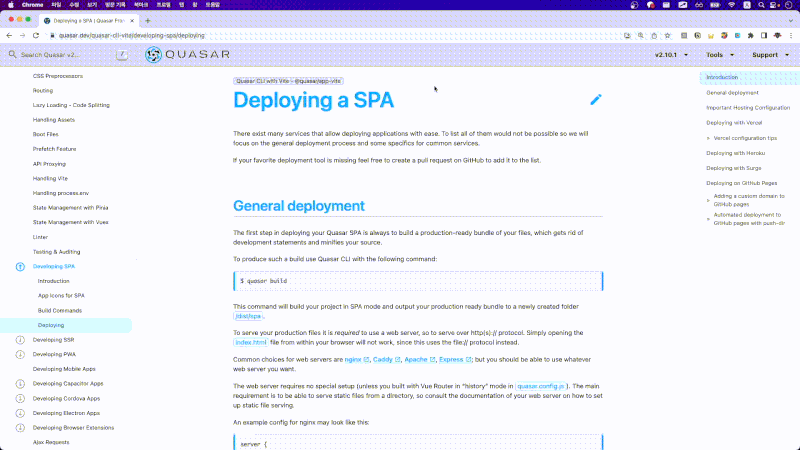Screen dimensions: 800x450
Task: Expand the Developing PWA section
Action: click(x=20, y=354)
